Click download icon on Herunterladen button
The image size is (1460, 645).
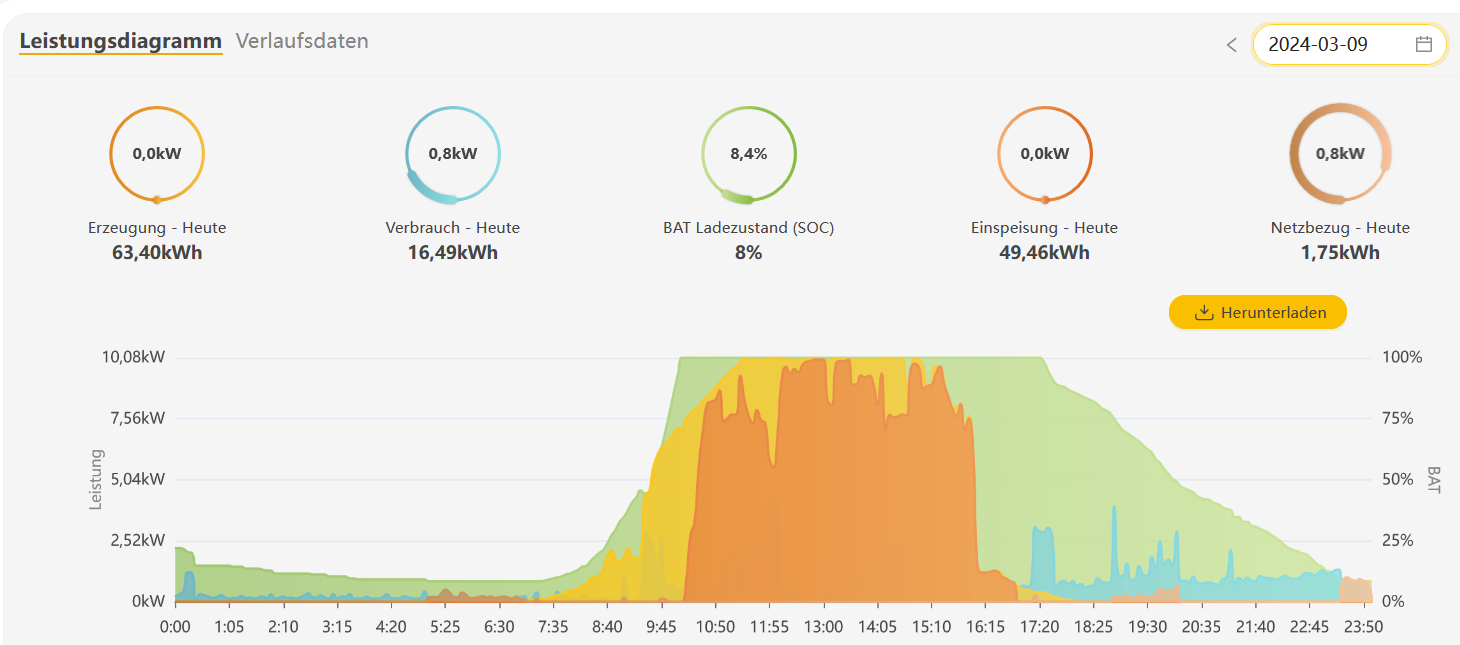pos(1204,313)
